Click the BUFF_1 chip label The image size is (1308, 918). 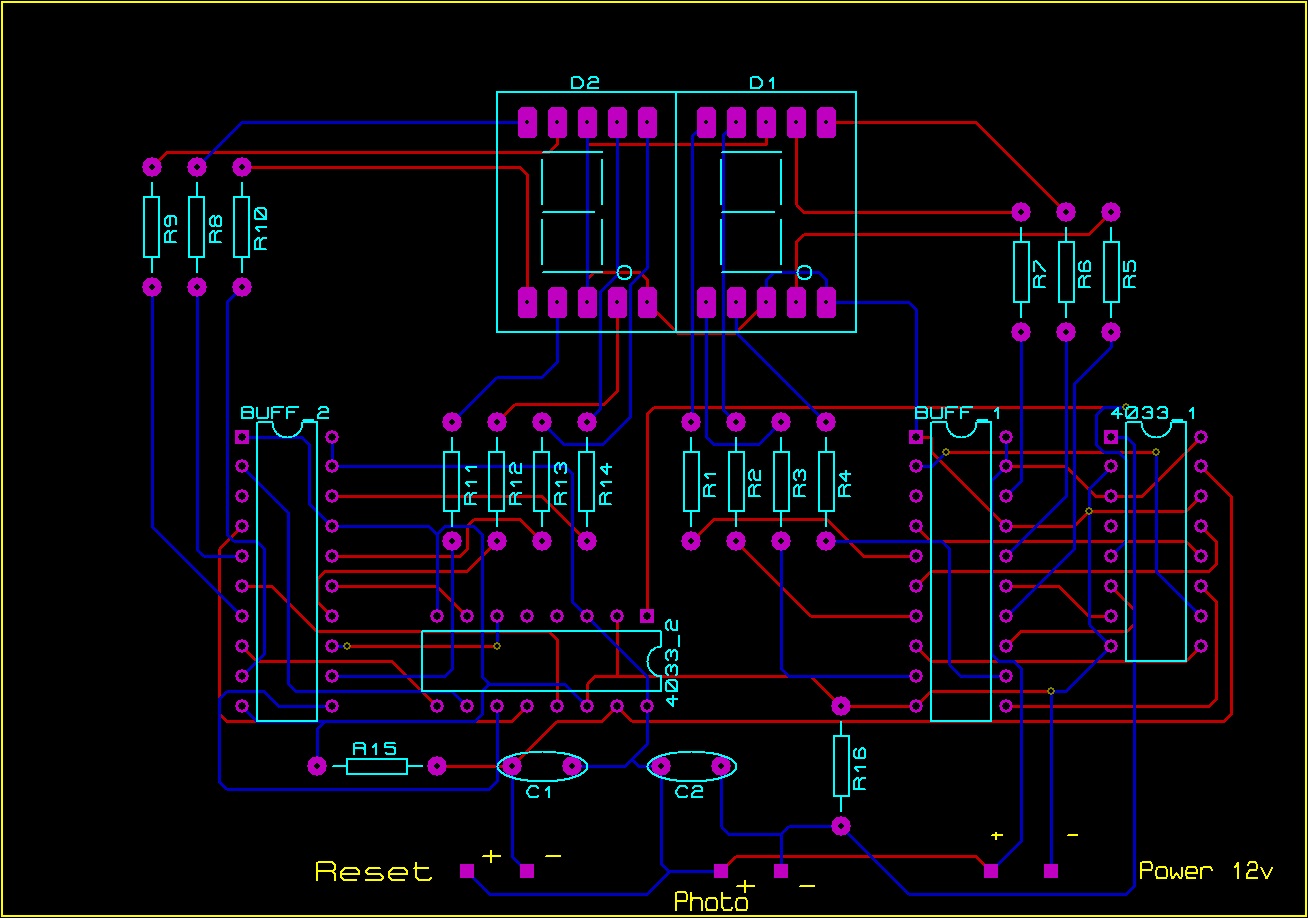click(x=958, y=412)
